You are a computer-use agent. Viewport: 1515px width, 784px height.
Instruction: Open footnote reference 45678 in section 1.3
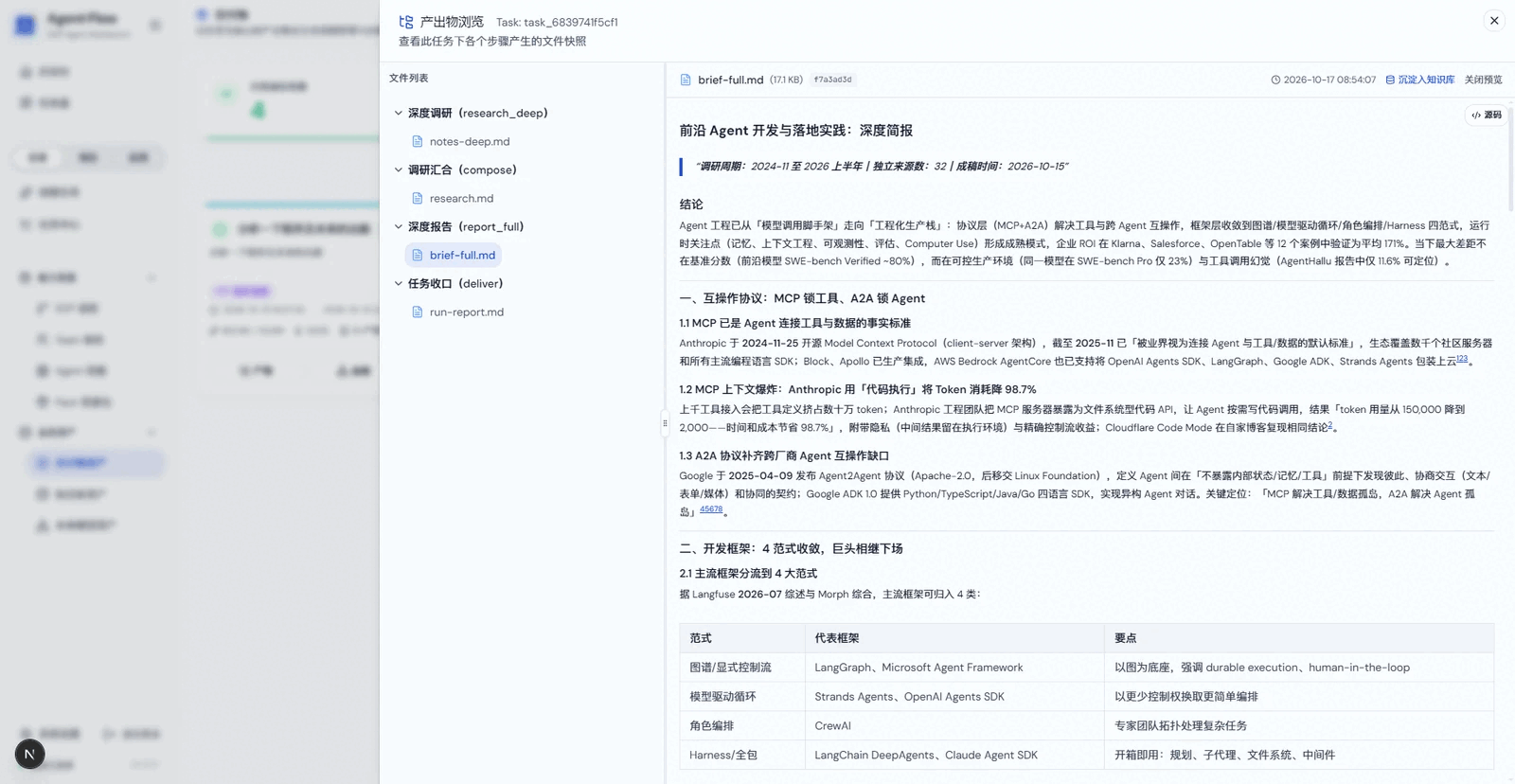711,509
